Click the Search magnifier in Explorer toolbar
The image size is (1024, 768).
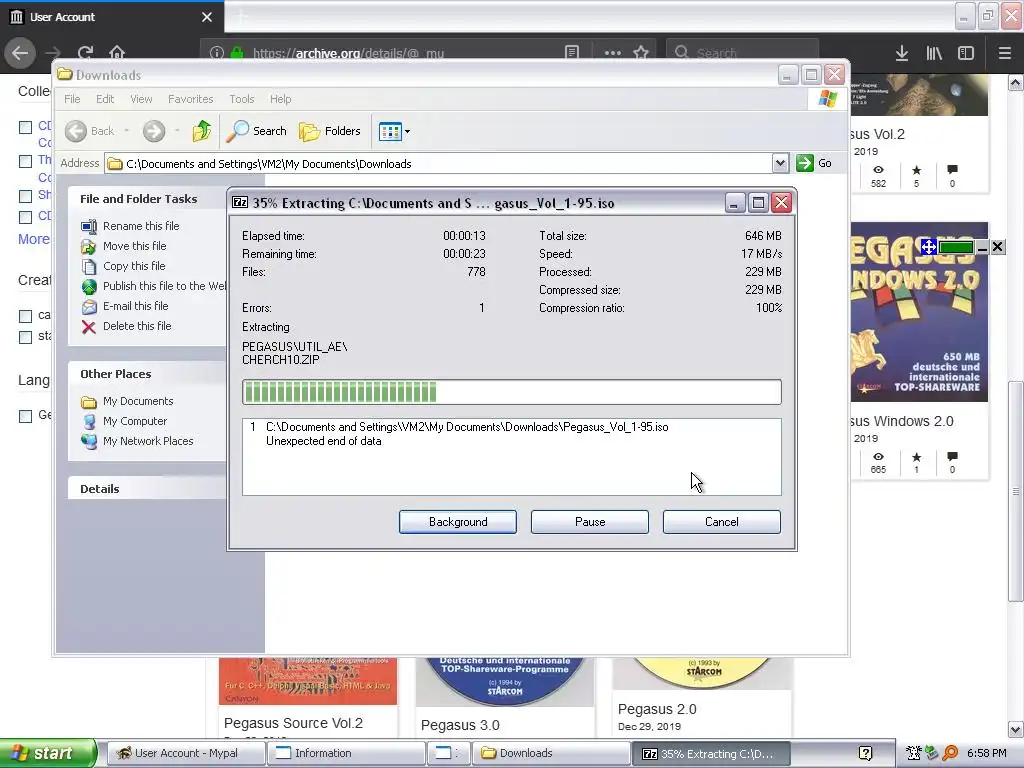[237, 131]
